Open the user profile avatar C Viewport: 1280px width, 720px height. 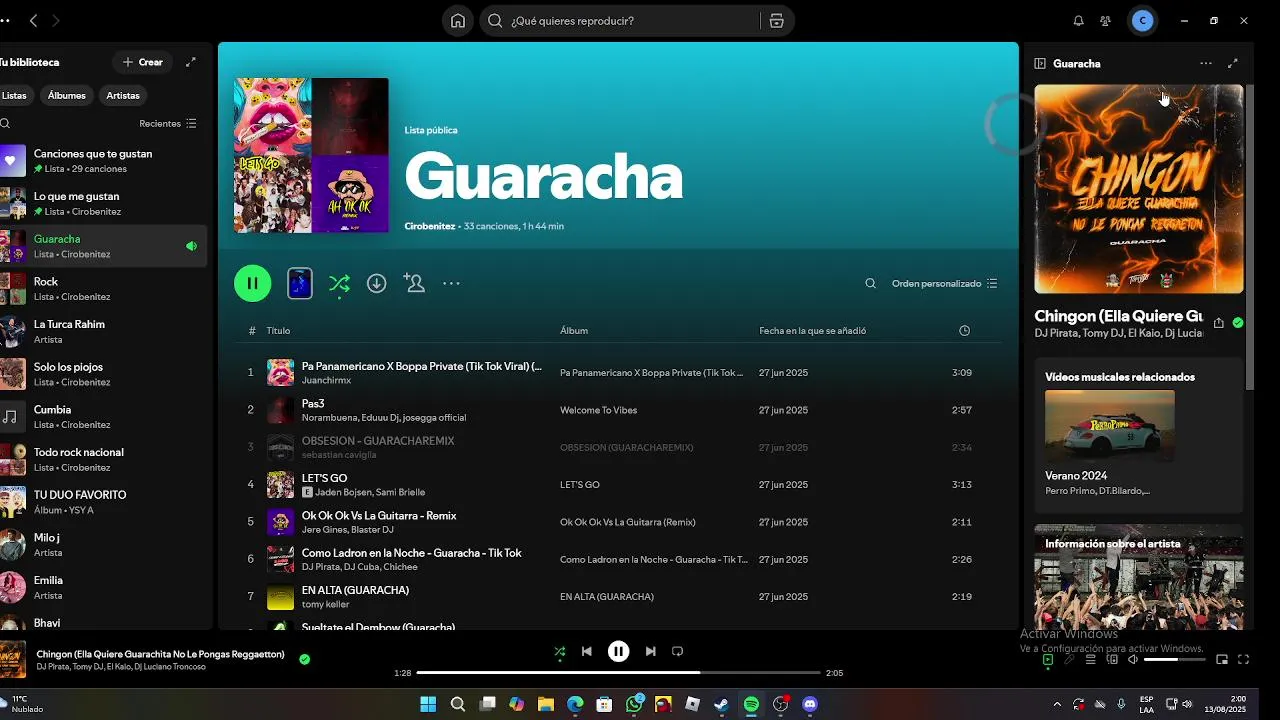coord(1143,21)
